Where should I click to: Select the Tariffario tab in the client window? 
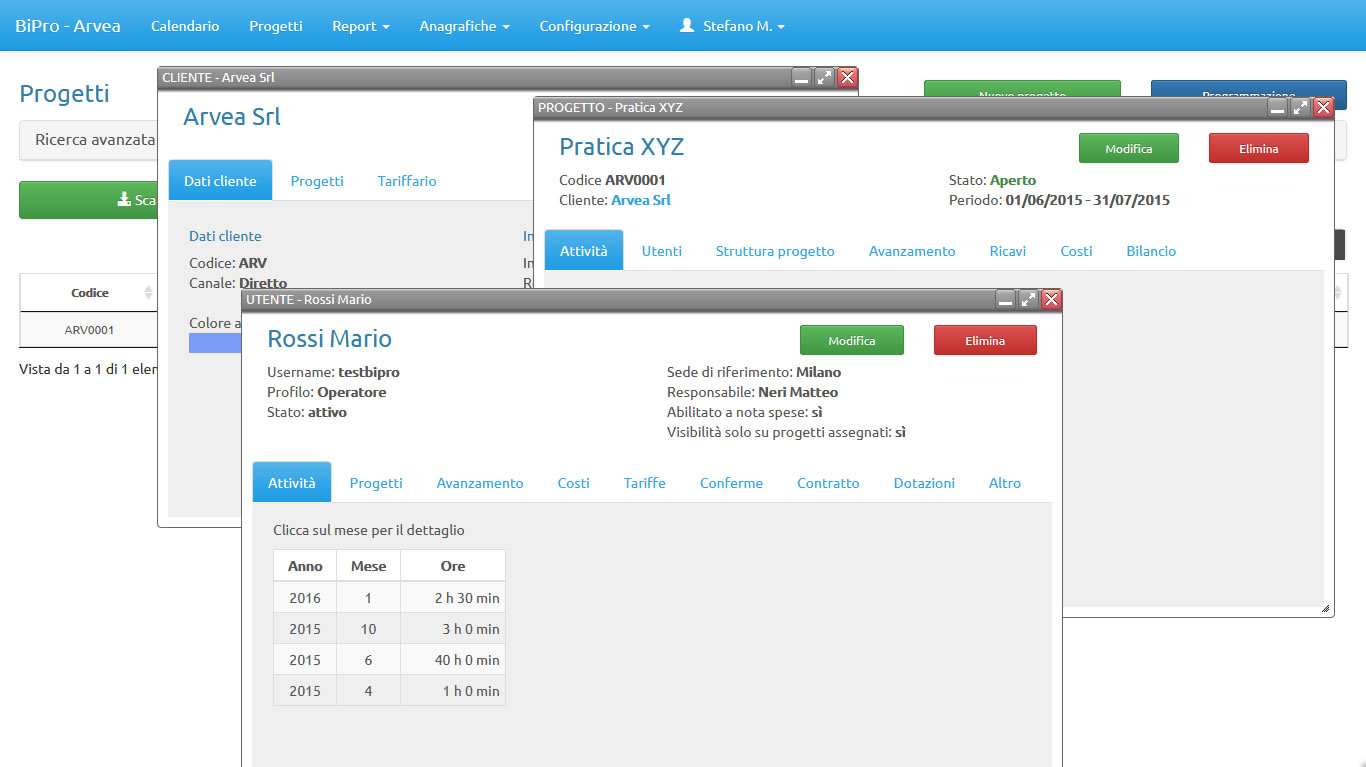406,181
